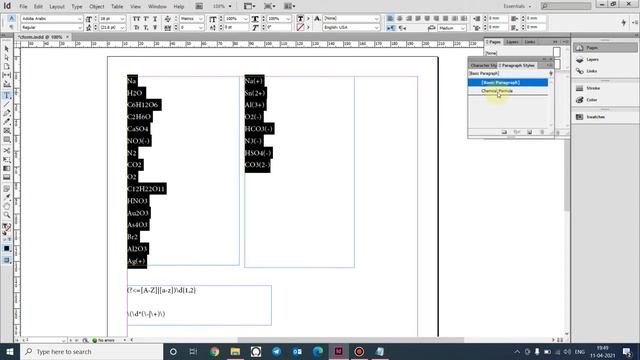Viewport: 640px width, 360px height.
Task: Open the Type menu
Action: [x=77, y=7]
